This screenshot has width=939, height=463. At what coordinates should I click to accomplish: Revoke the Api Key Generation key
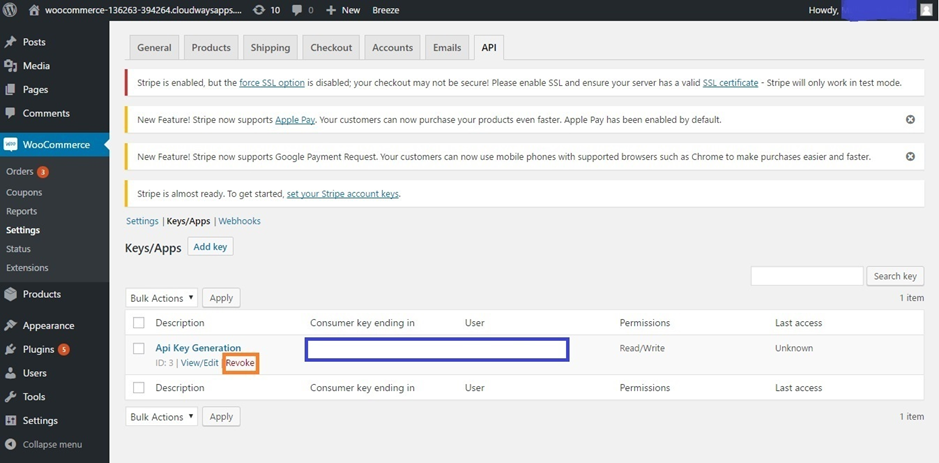point(240,363)
